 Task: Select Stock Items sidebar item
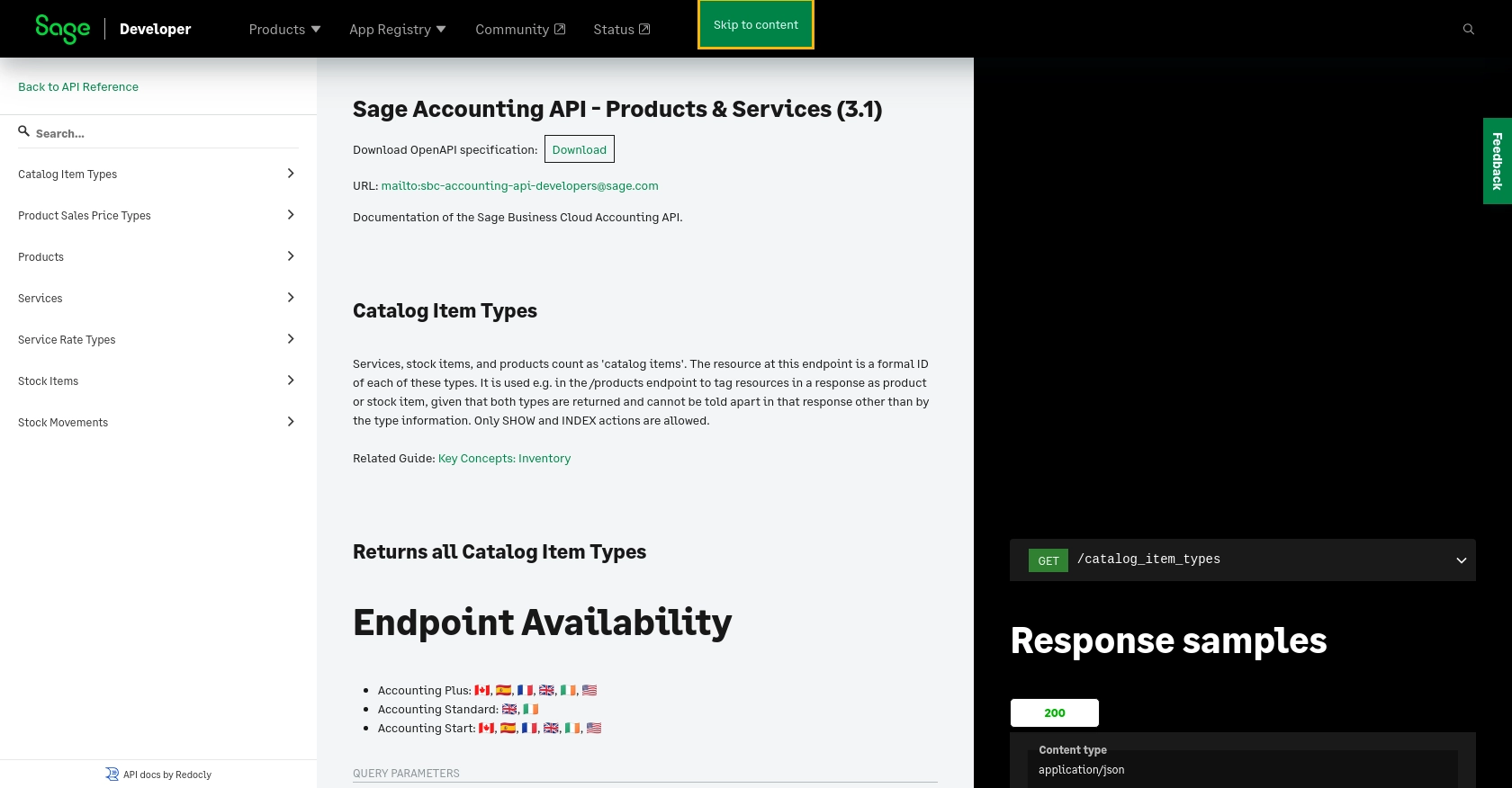[x=158, y=381]
